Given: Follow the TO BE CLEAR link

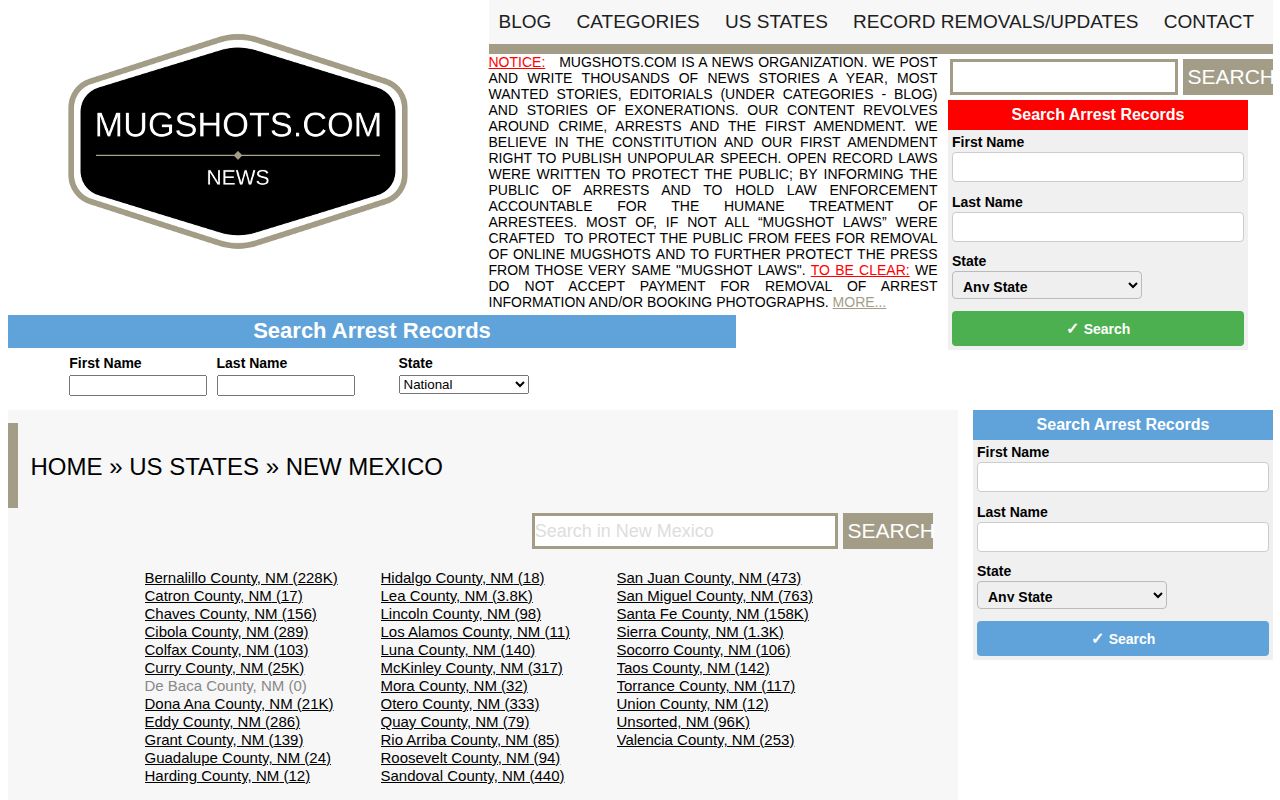Looking at the screenshot, I should [860, 270].
